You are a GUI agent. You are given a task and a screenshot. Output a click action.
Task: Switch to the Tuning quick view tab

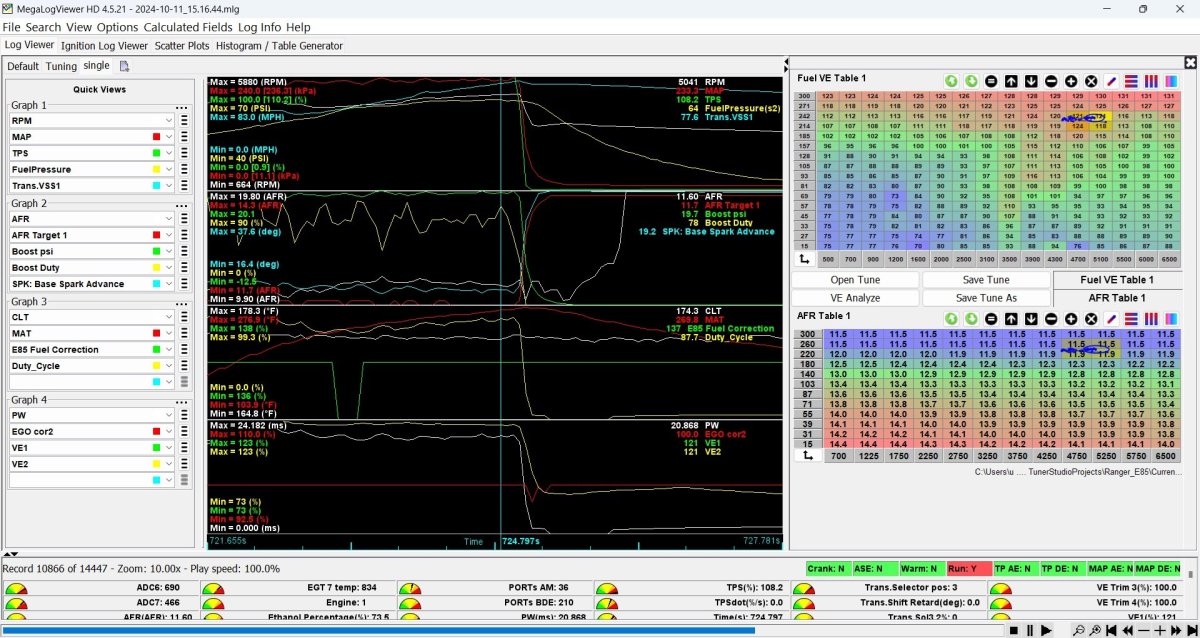[x=61, y=66]
